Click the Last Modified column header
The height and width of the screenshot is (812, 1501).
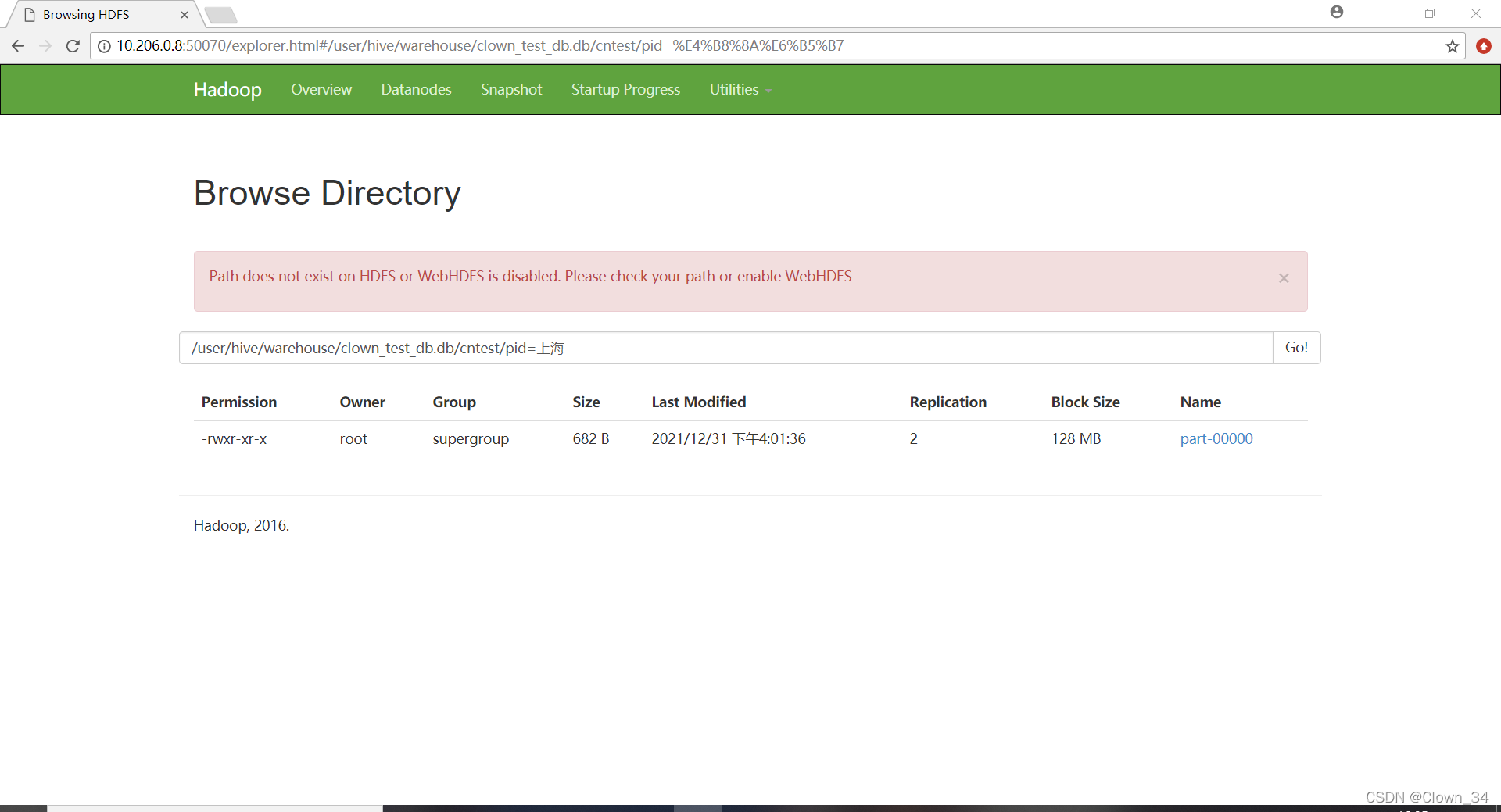(x=699, y=402)
